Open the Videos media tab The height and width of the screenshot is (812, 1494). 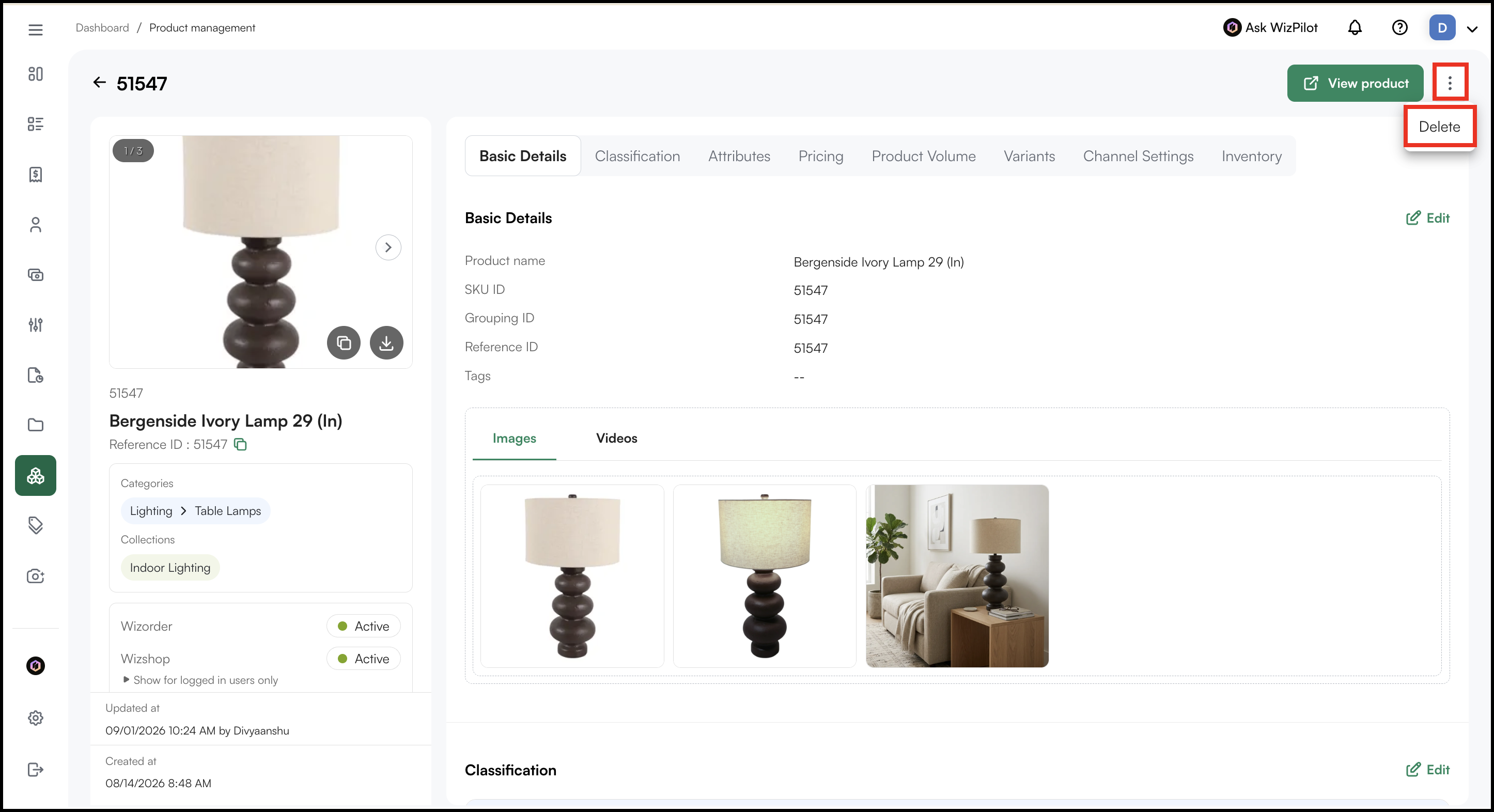pyautogui.click(x=616, y=439)
